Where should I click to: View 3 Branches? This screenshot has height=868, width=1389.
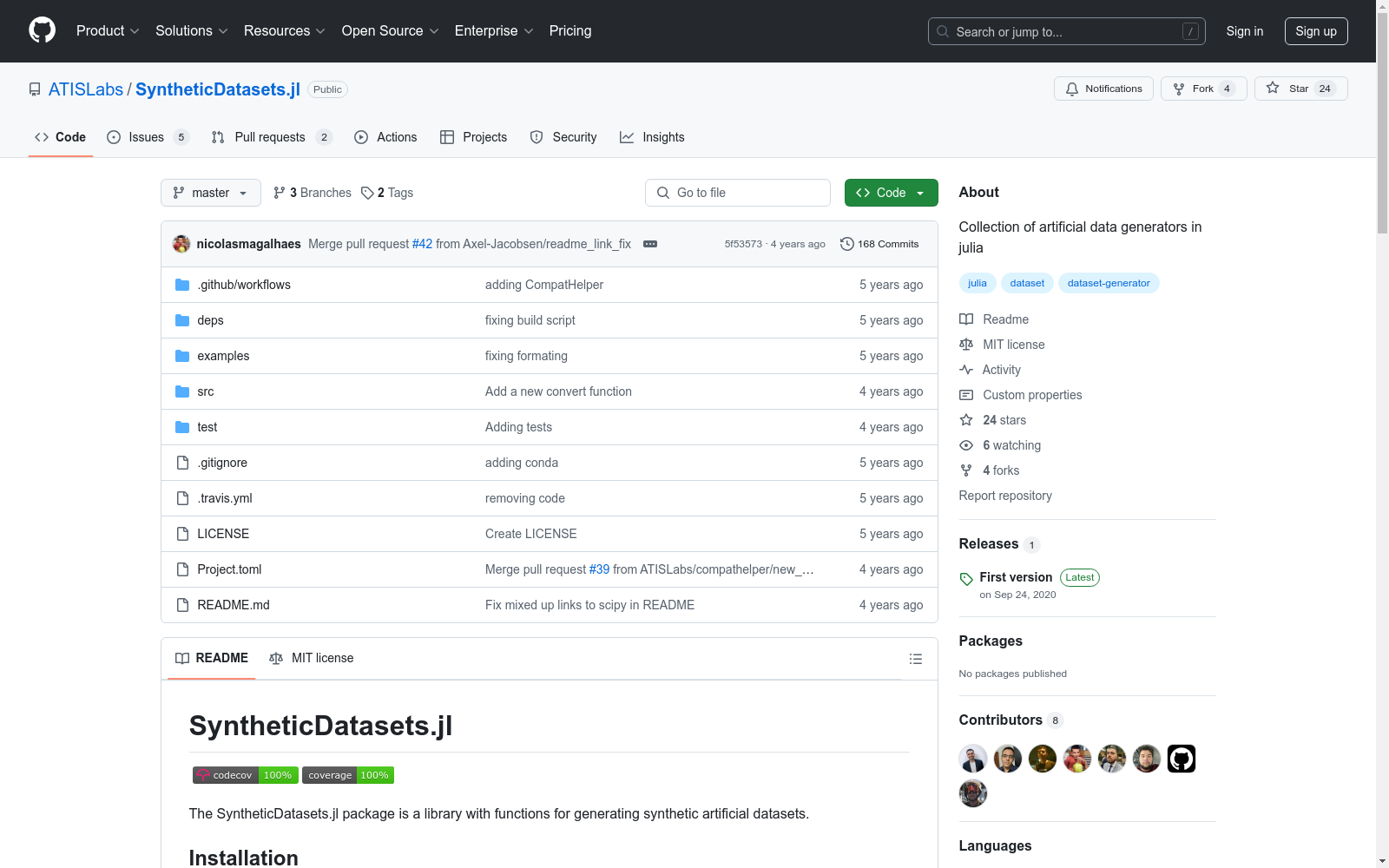[x=313, y=193]
